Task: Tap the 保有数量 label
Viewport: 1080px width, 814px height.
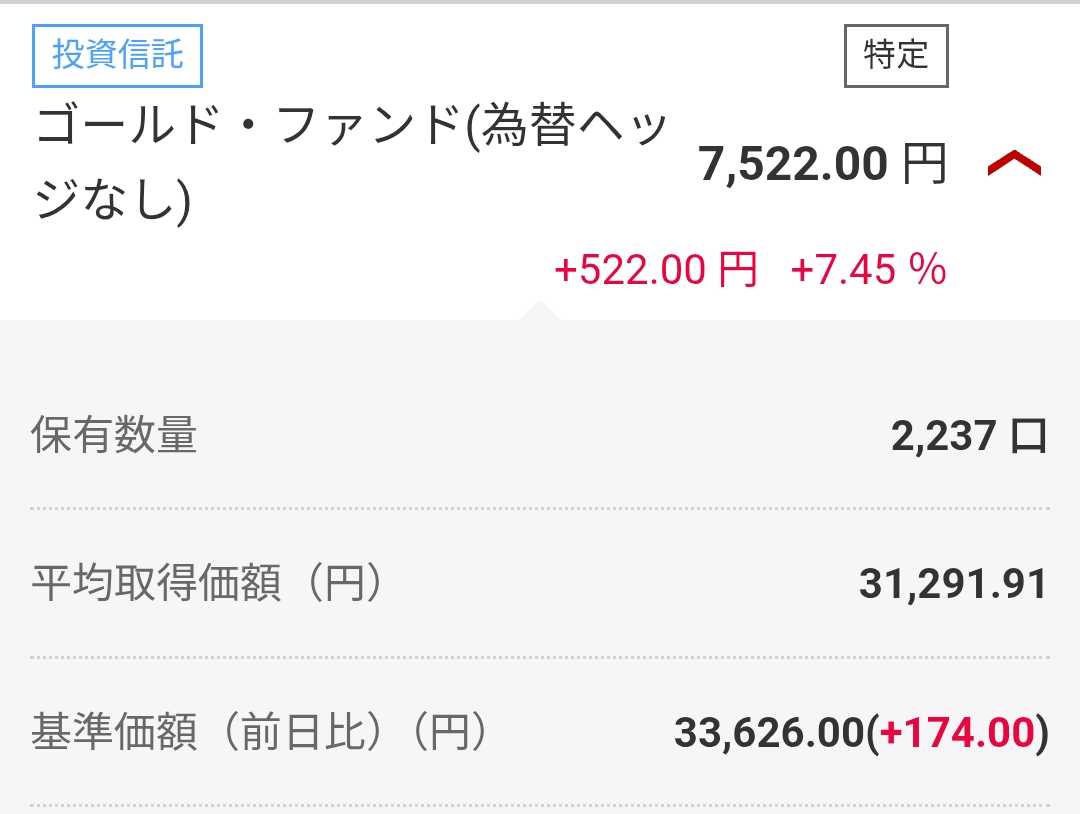Action: coord(115,436)
